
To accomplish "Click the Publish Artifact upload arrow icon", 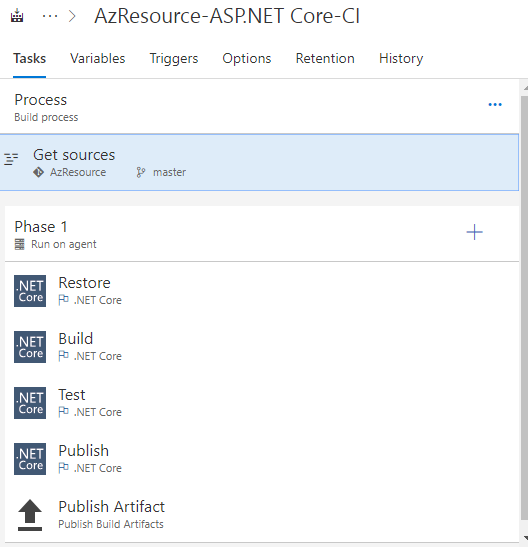I will click(30, 515).
